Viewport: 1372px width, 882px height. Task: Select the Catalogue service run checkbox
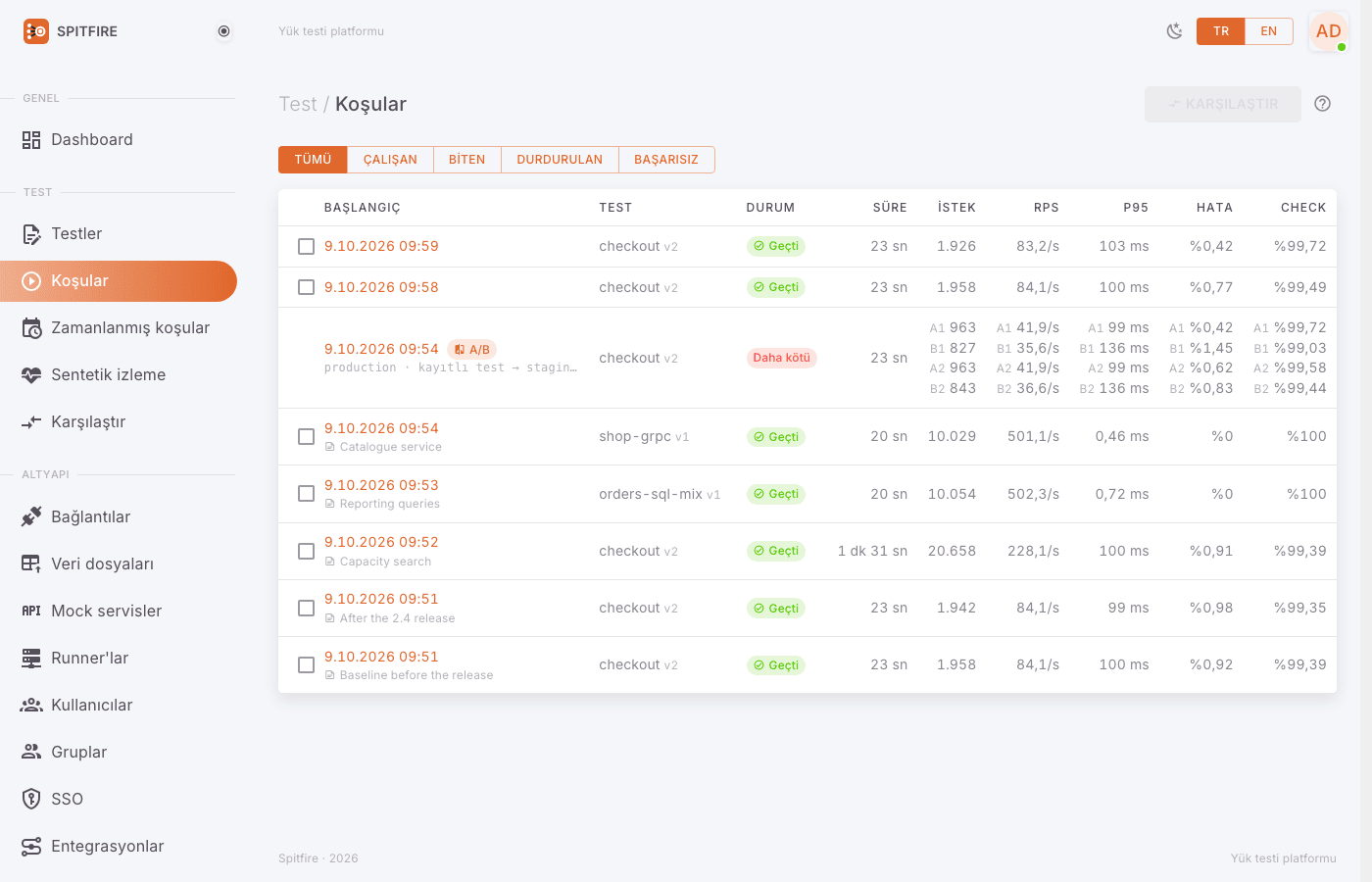coord(307,437)
